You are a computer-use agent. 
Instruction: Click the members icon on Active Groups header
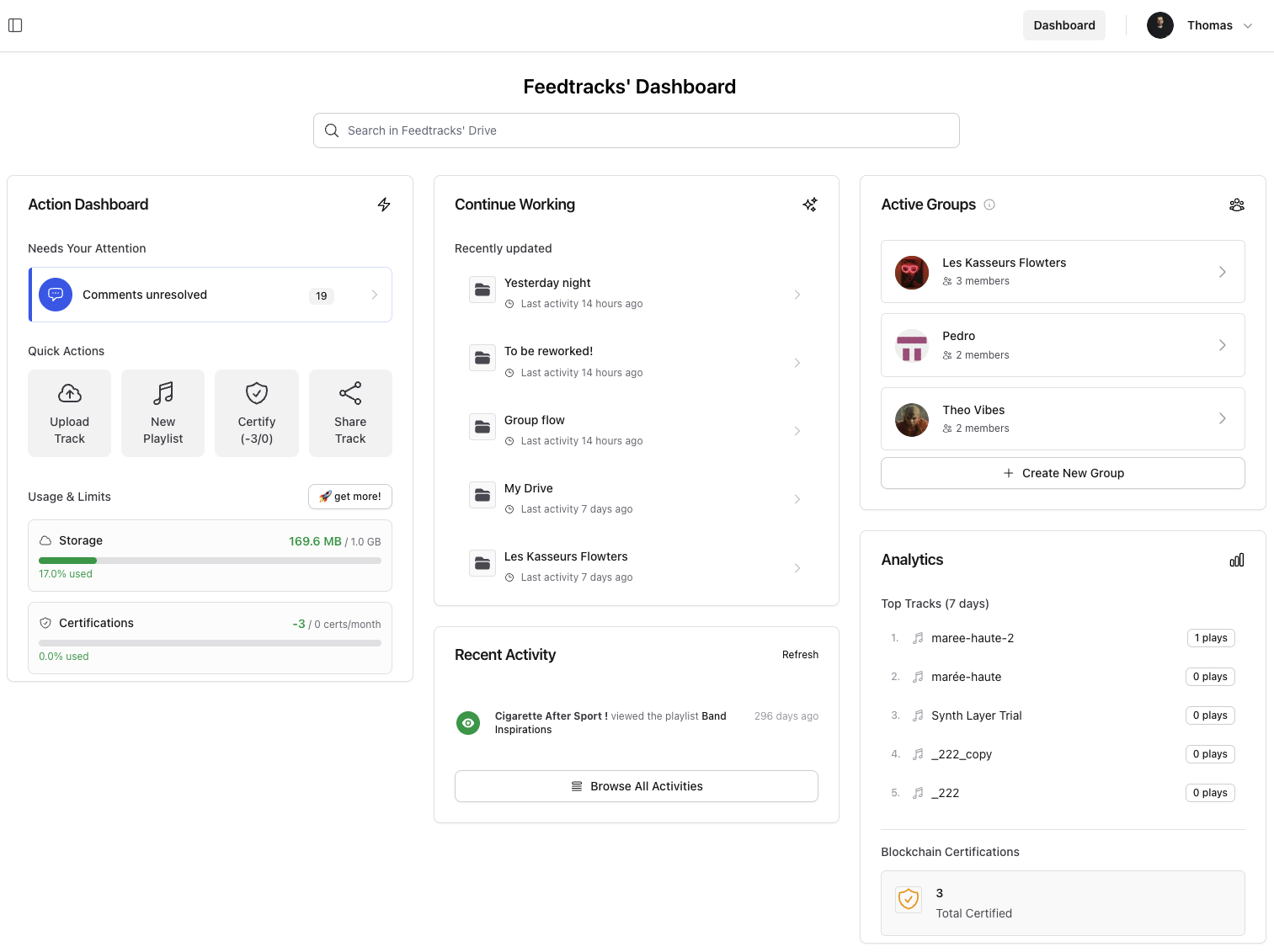pos(1236,205)
